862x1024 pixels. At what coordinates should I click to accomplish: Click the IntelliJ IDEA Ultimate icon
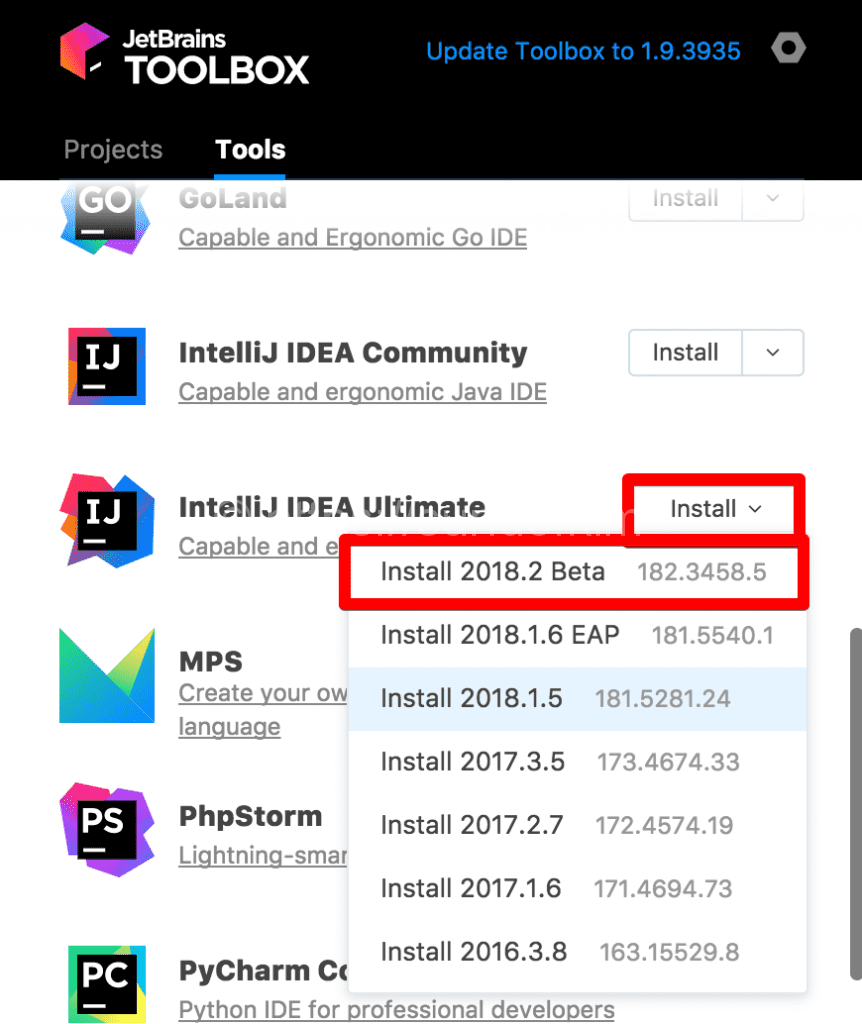pyautogui.click(x=107, y=520)
